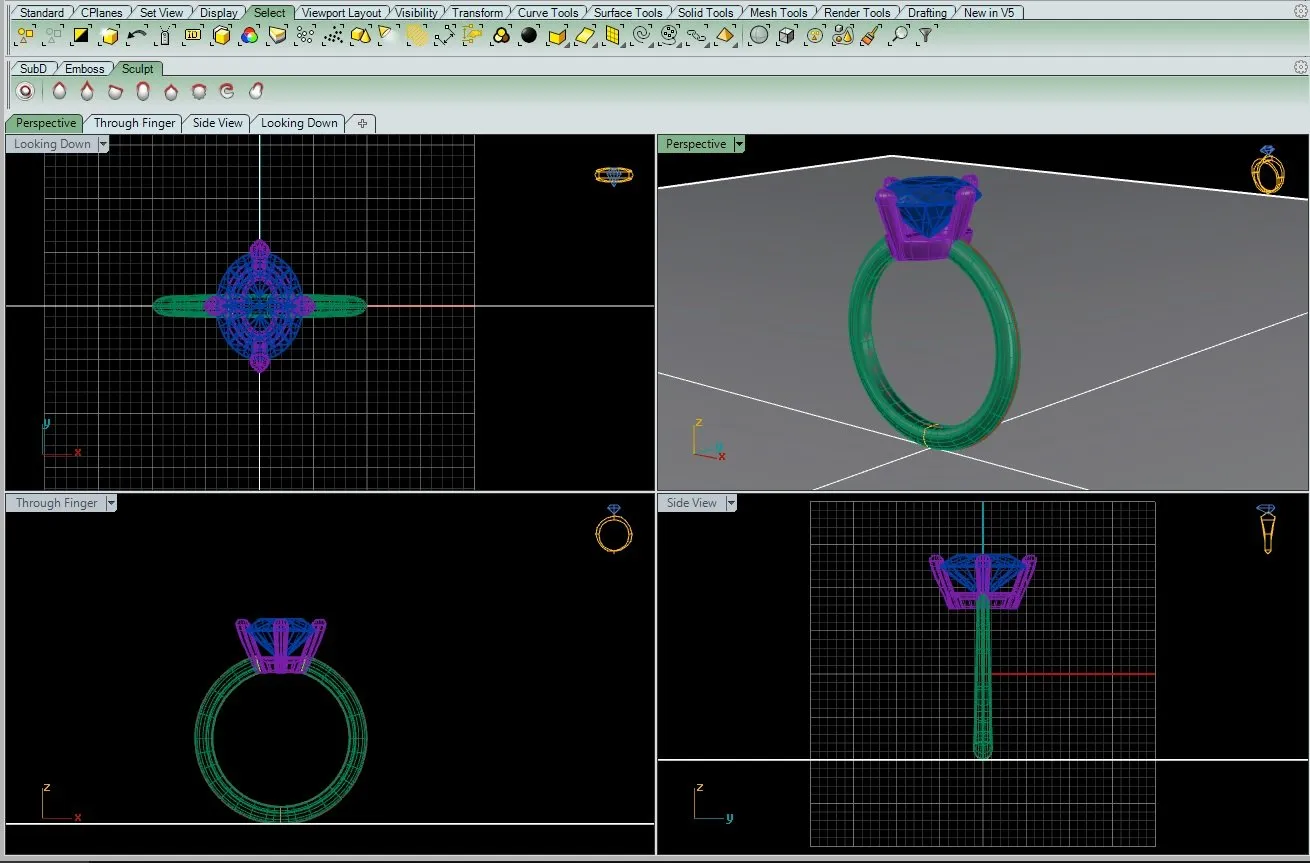Open the Surface Tools tab
1310x863 pixels.
tap(628, 13)
